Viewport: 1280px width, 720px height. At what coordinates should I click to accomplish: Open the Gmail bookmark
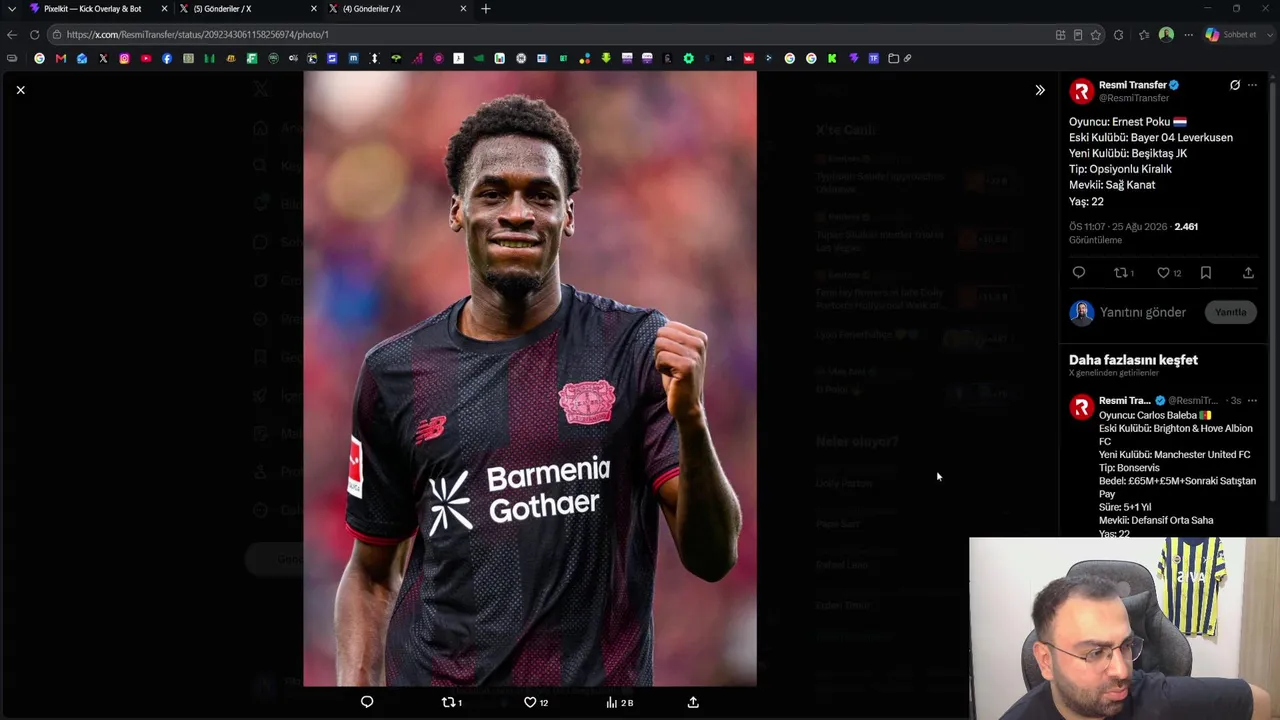coord(61,58)
